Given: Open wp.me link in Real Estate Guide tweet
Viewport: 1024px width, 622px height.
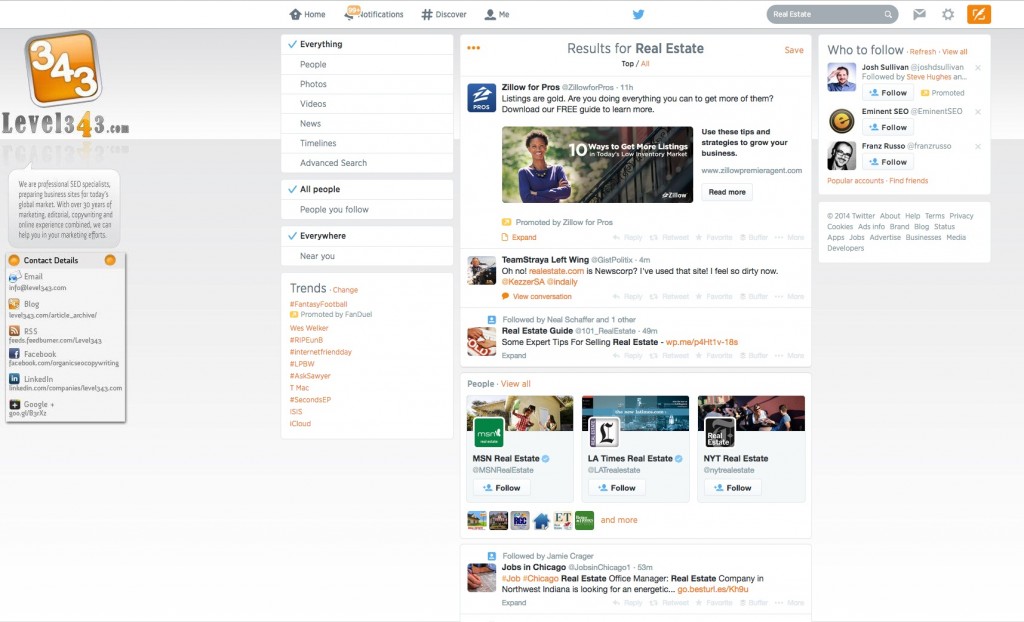Looking at the screenshot, I should pyautogui.click(x=702, y=342).
